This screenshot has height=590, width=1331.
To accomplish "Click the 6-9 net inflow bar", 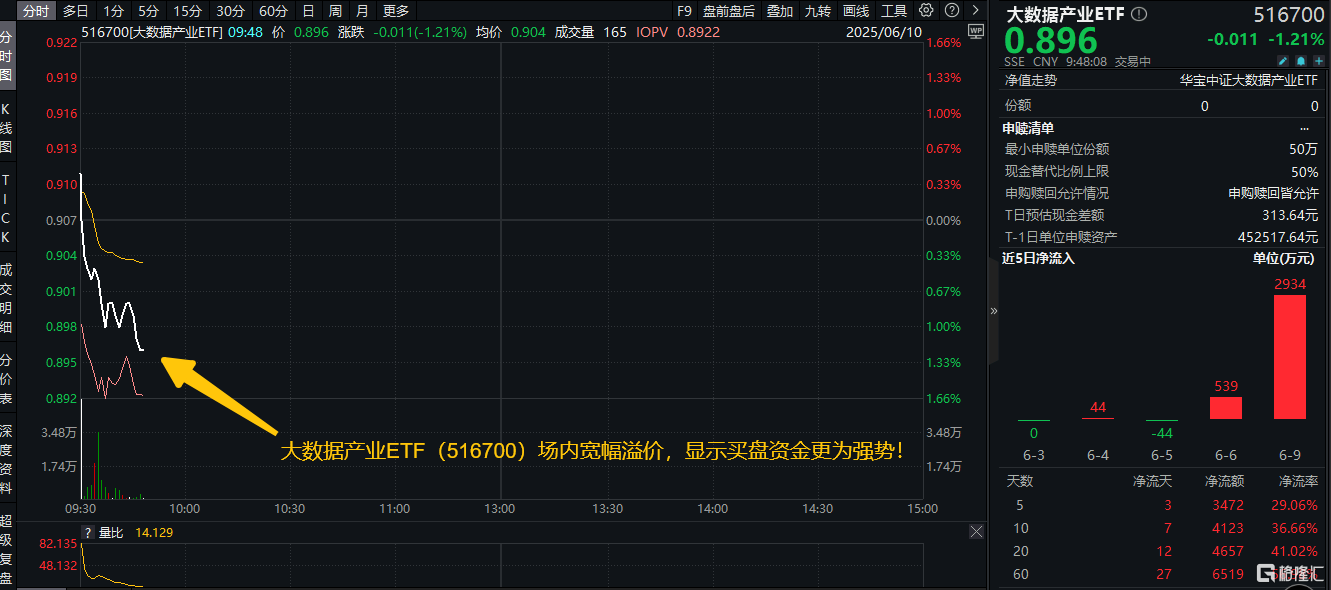I will click(1289, 356).
